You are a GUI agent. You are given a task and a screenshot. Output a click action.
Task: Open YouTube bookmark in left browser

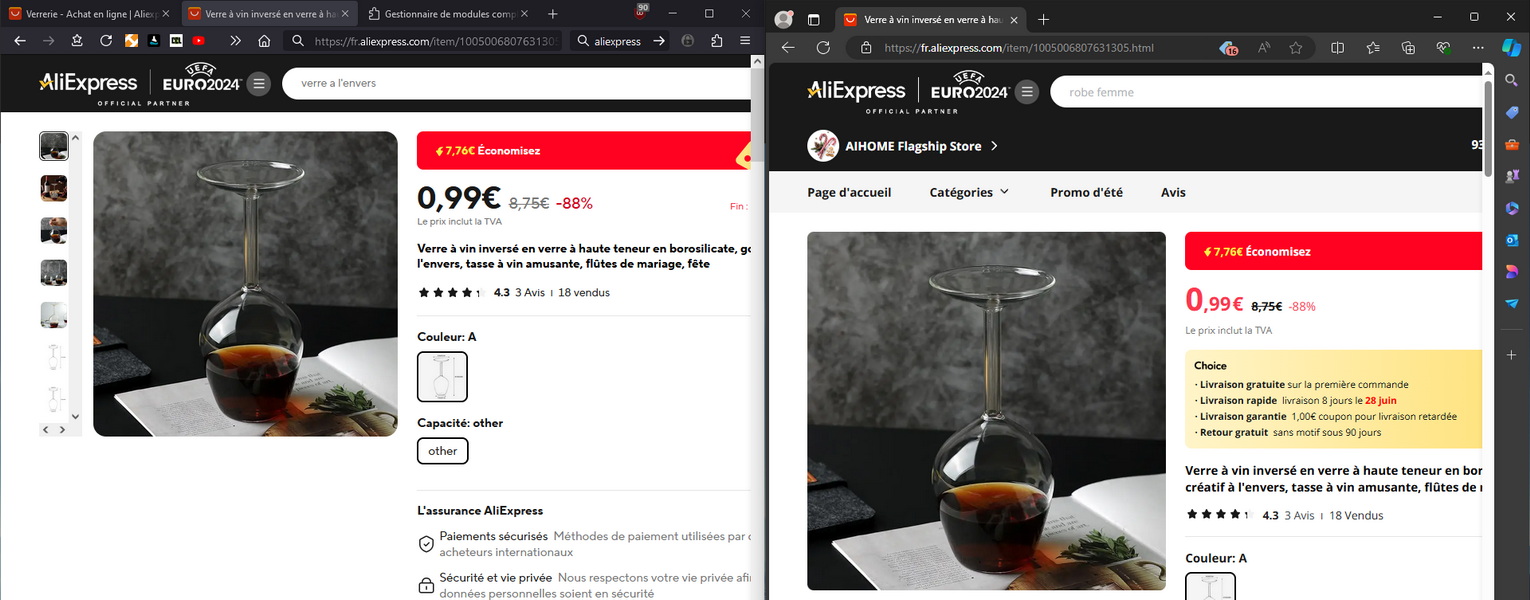click(x=198, y=41)
